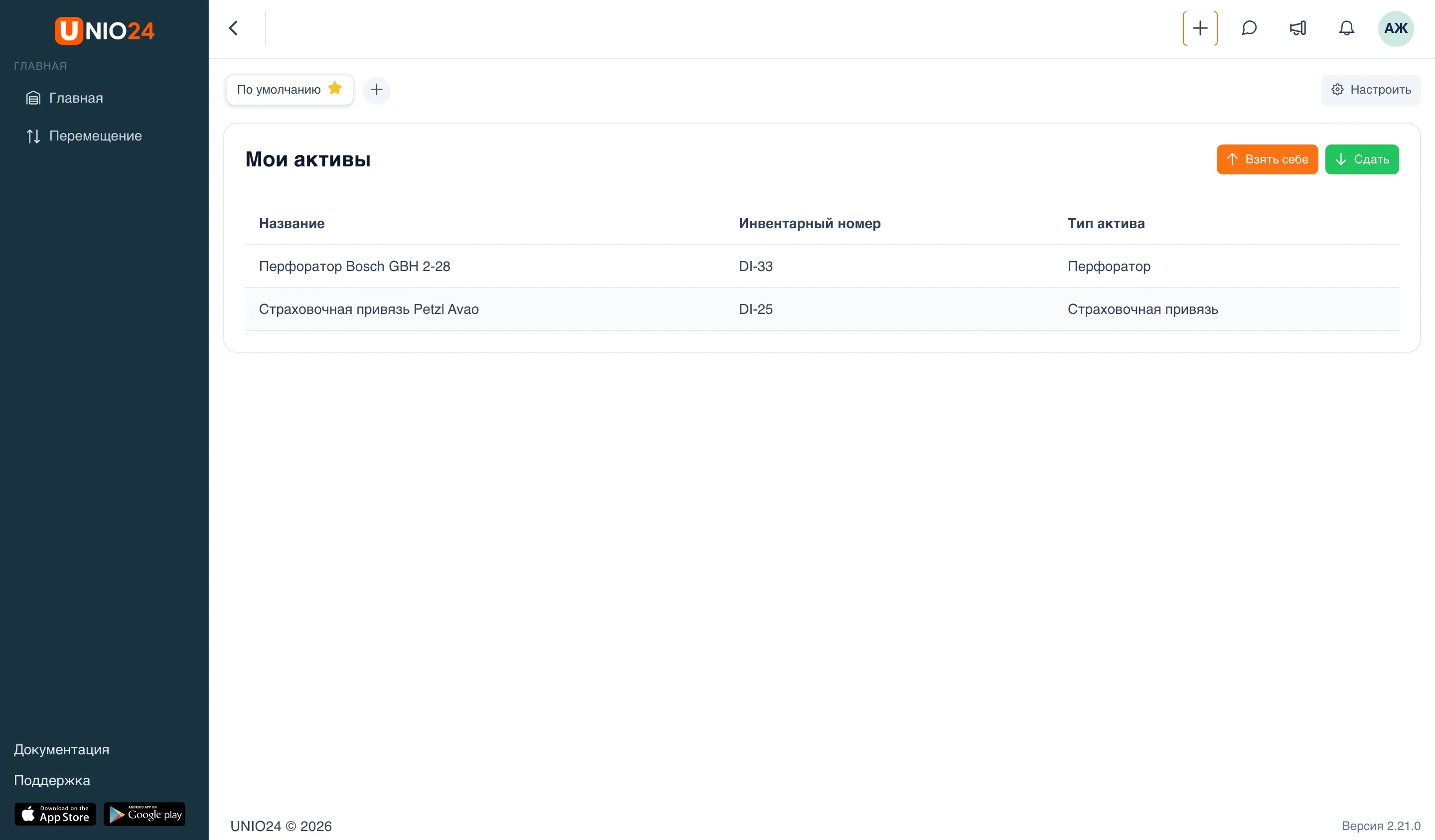Open the Поддержка link

pos(52,780)
